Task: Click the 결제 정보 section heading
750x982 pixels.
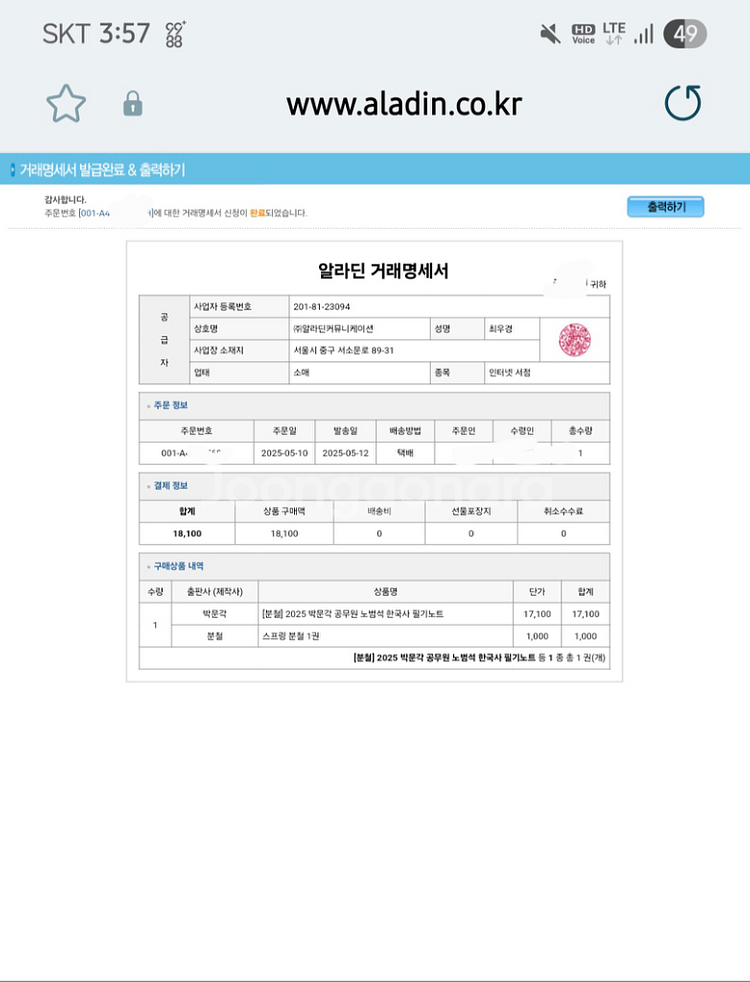Action: (171, 486)
